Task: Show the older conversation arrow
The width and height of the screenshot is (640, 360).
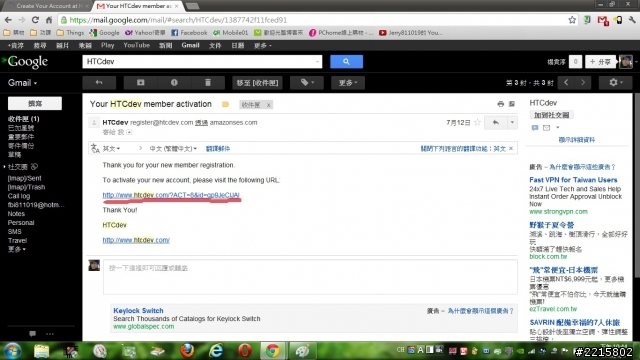Action: click(583, 82)
